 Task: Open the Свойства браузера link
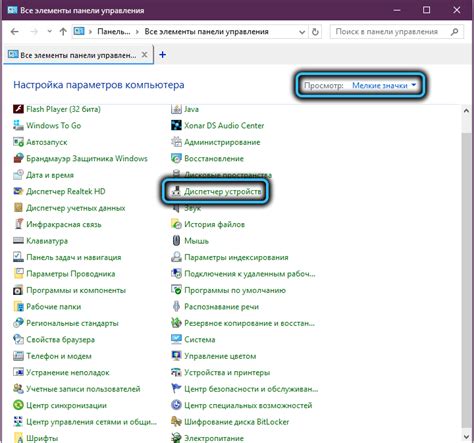coord(61,339)
